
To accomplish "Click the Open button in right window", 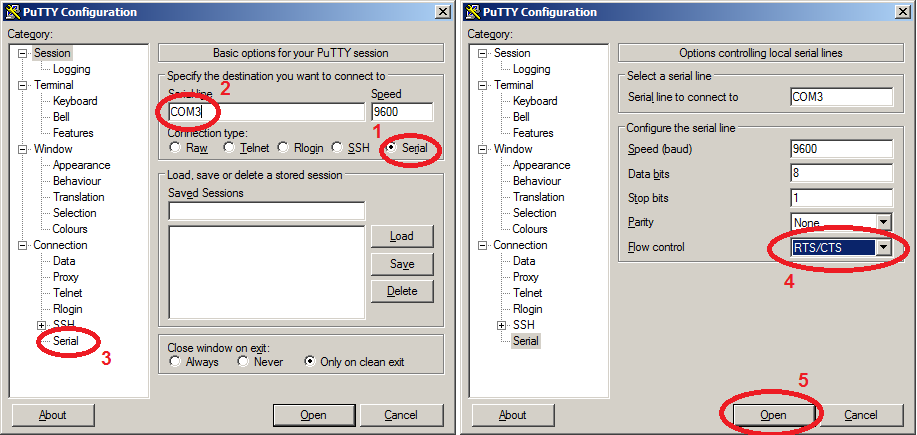I will (773, 415).
